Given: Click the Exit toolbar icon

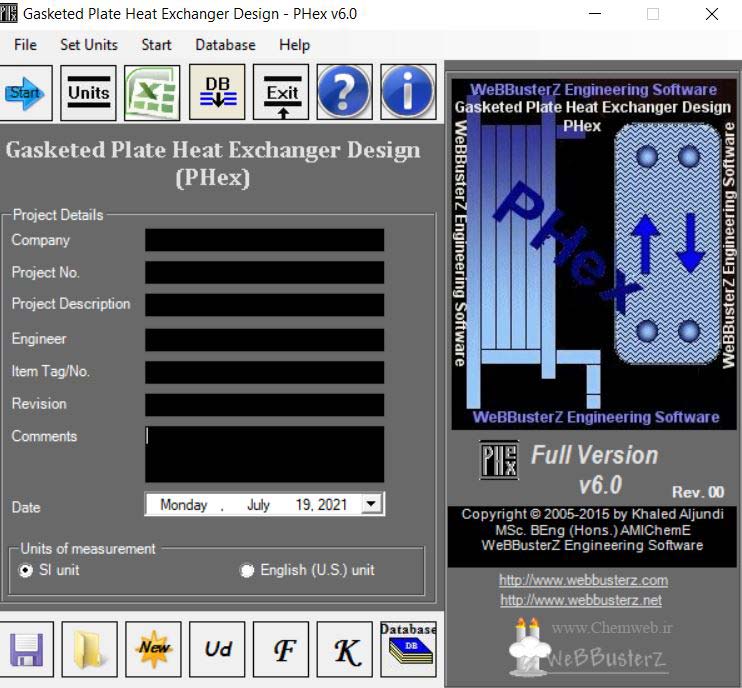Looking at the screenshot, I should pyautogui.click(x=281, y=93).
